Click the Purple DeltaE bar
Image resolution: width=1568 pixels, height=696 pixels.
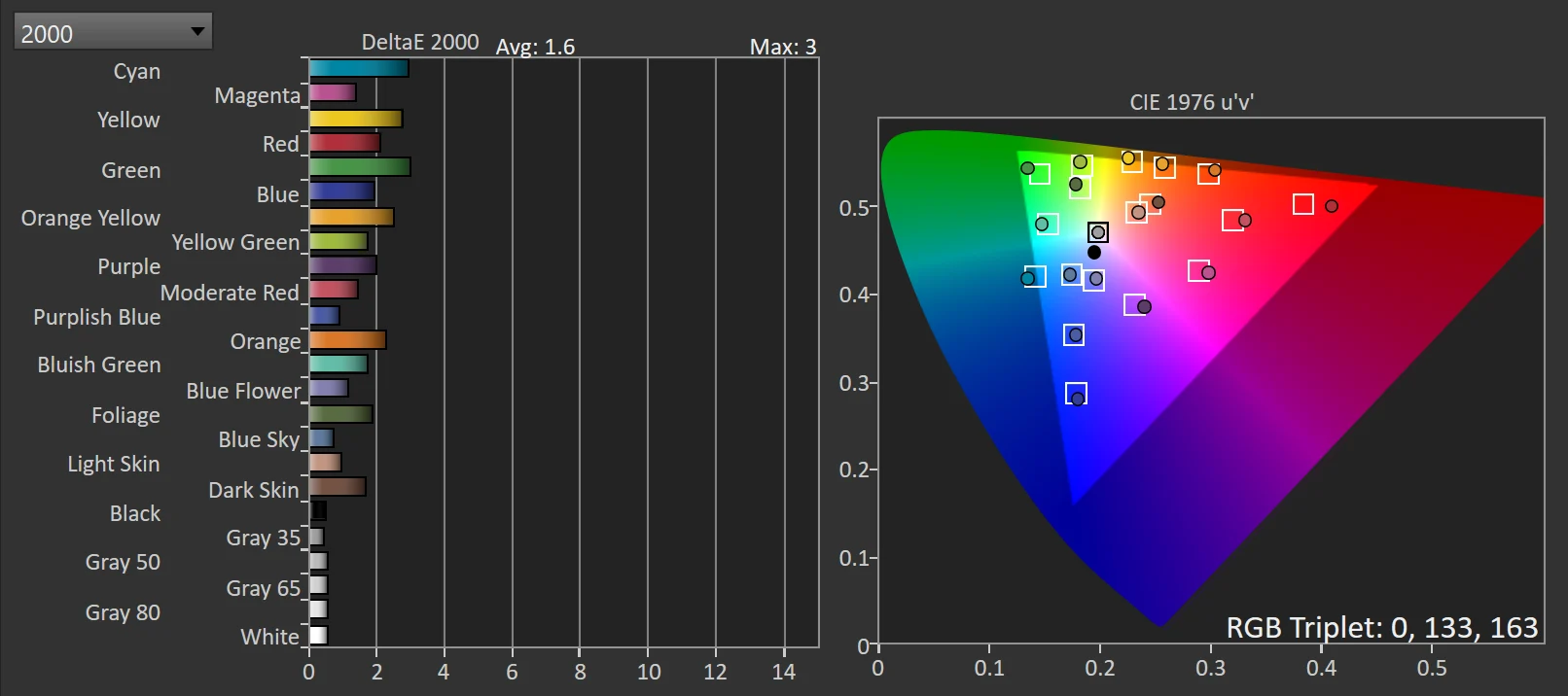[x=342, y=265]
